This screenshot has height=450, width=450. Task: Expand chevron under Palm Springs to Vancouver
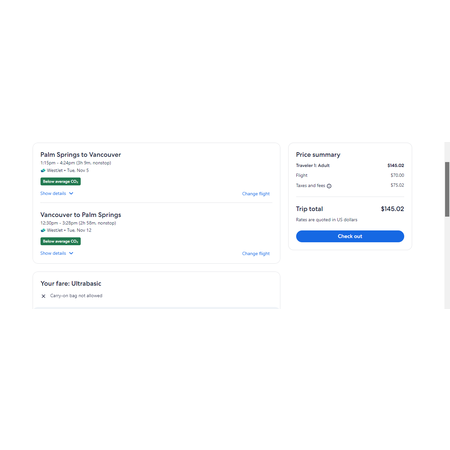(71, 193)
